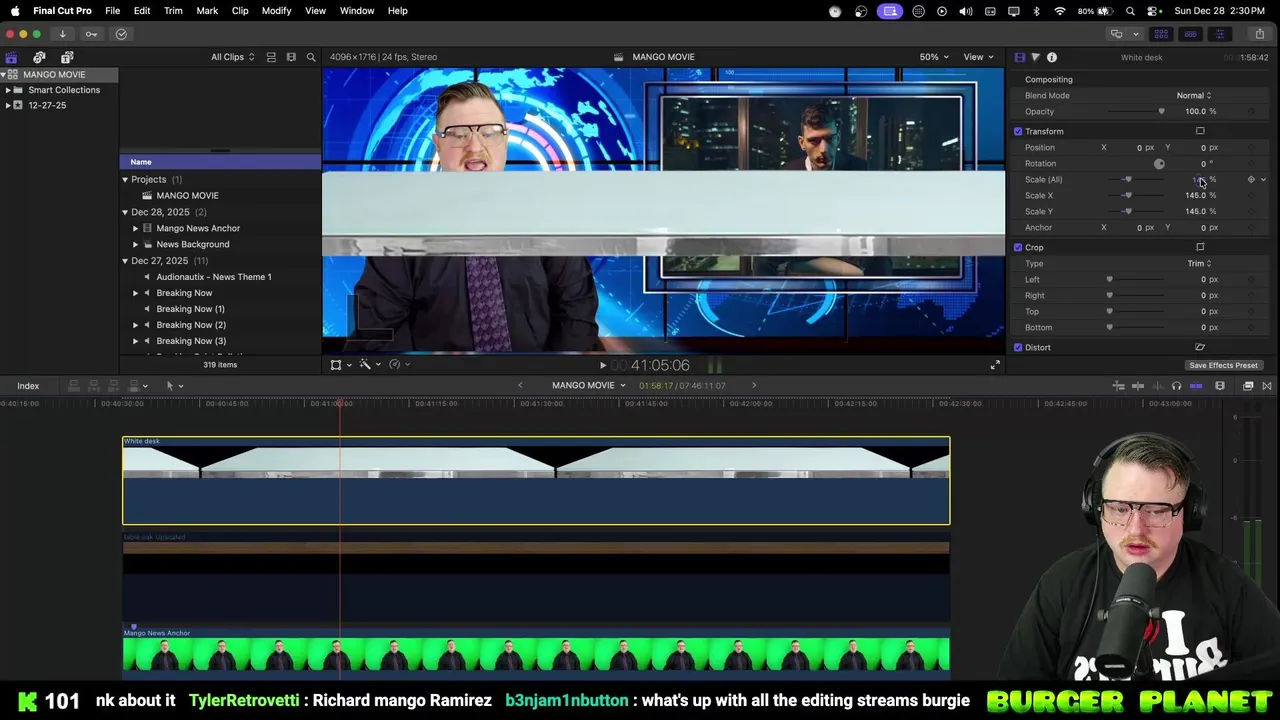This screenshot has height=720, width=1280.
Task: Open the retime speedometer menu
Action: point(398,365)
